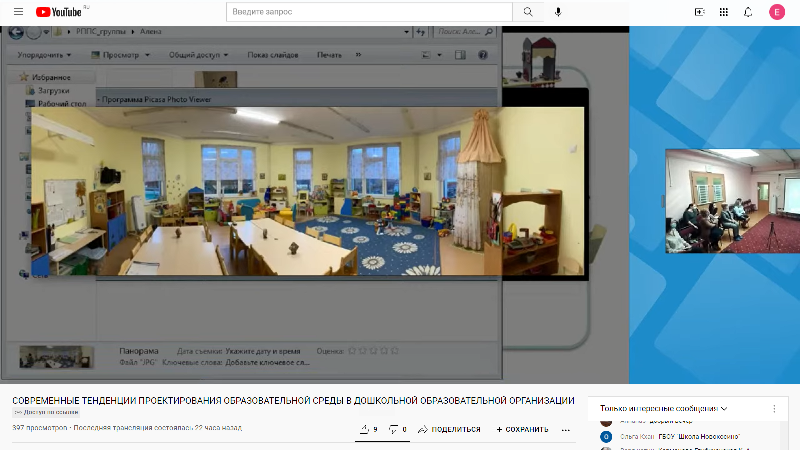Click the СОХРАНИТЬ save button
The image size is (800, 450).
pos(522,430)
